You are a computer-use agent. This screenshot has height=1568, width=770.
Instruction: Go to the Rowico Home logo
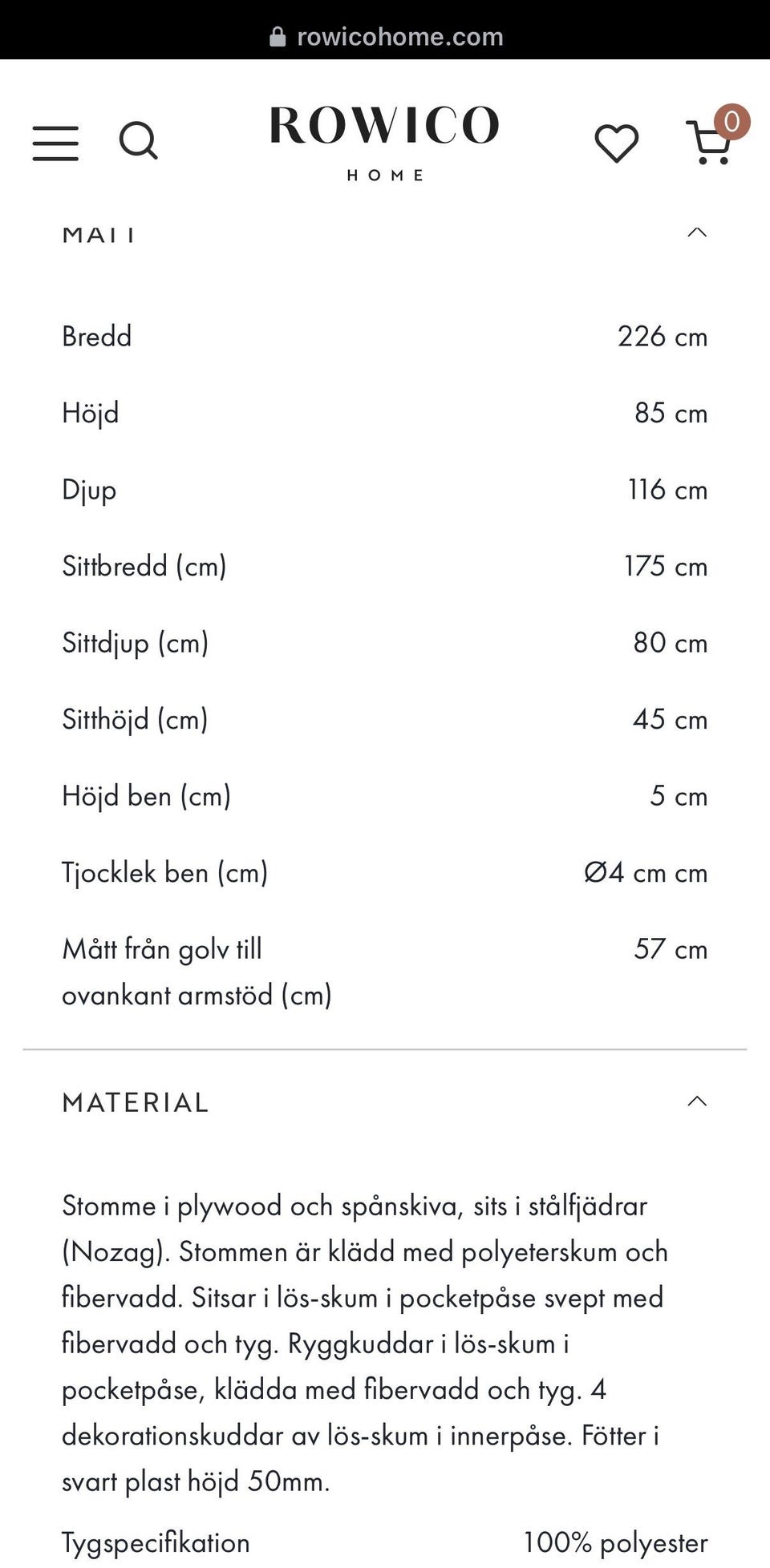384,143
